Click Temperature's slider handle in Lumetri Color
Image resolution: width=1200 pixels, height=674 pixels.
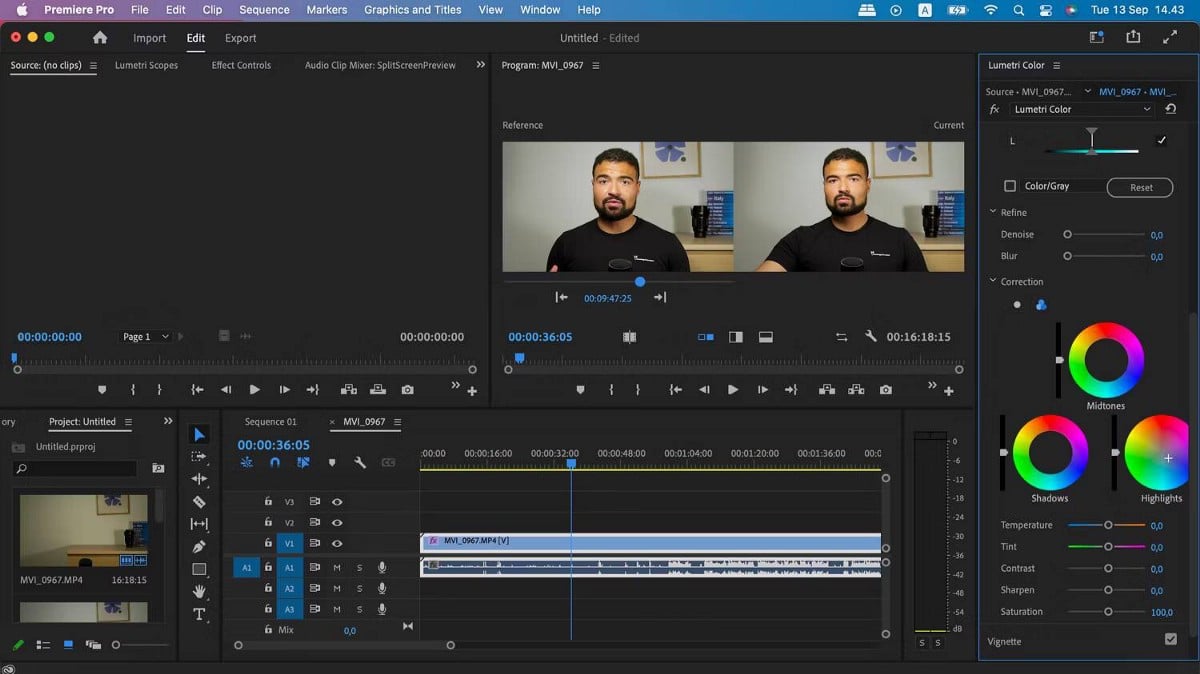pos(1108,524)
